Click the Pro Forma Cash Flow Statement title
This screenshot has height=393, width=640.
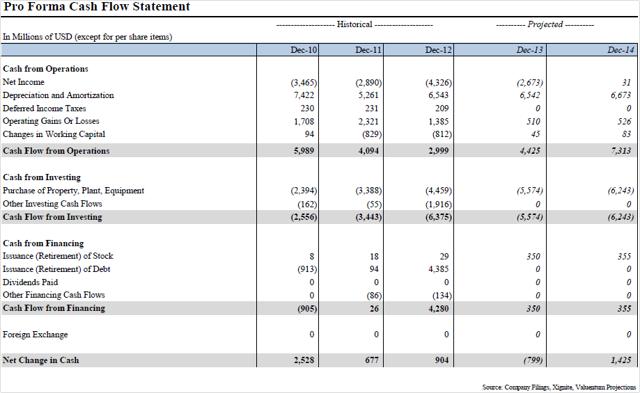coord(97,7)
